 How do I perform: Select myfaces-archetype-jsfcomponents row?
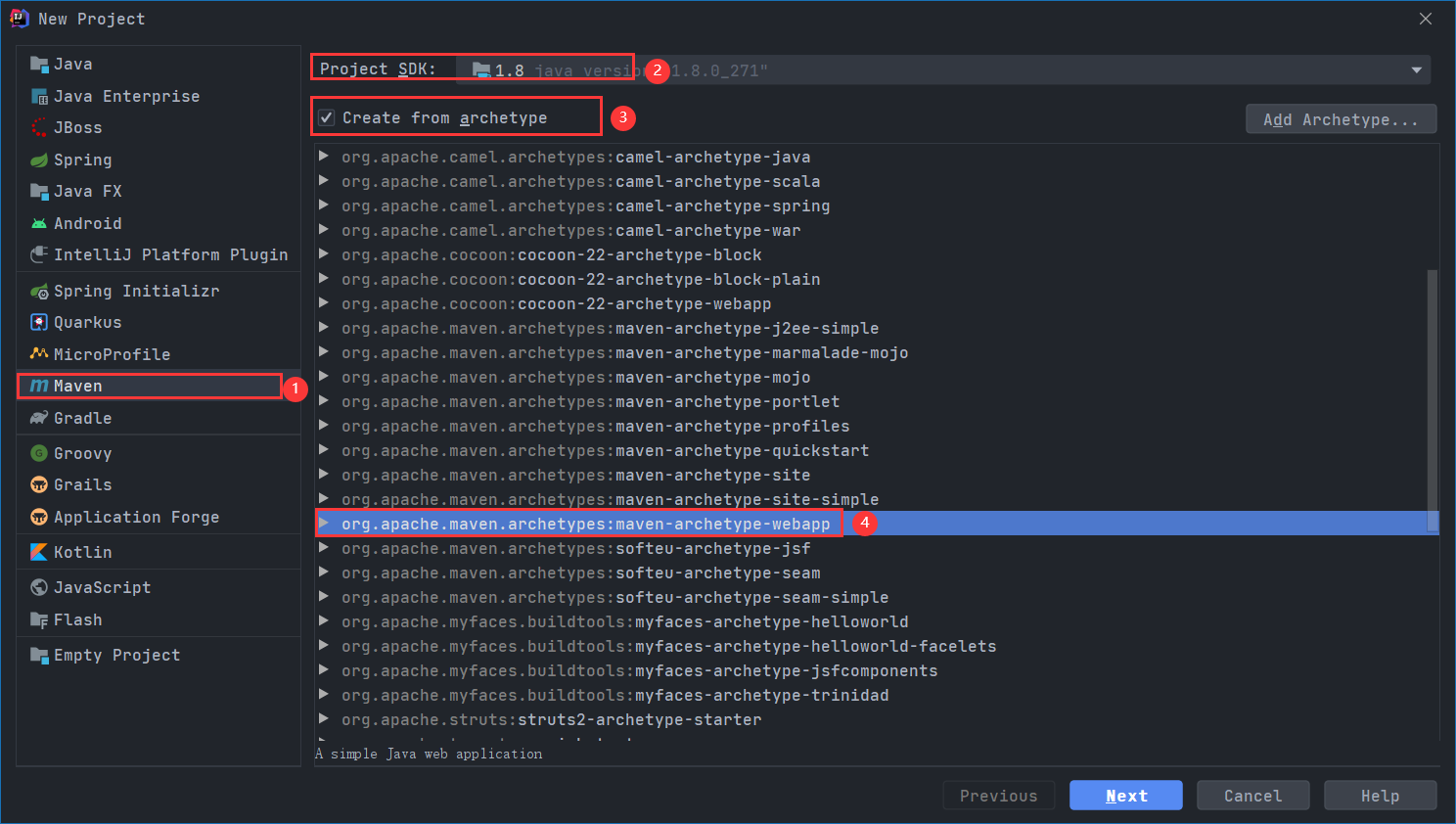pyautogui.click(x=877, y=670)
